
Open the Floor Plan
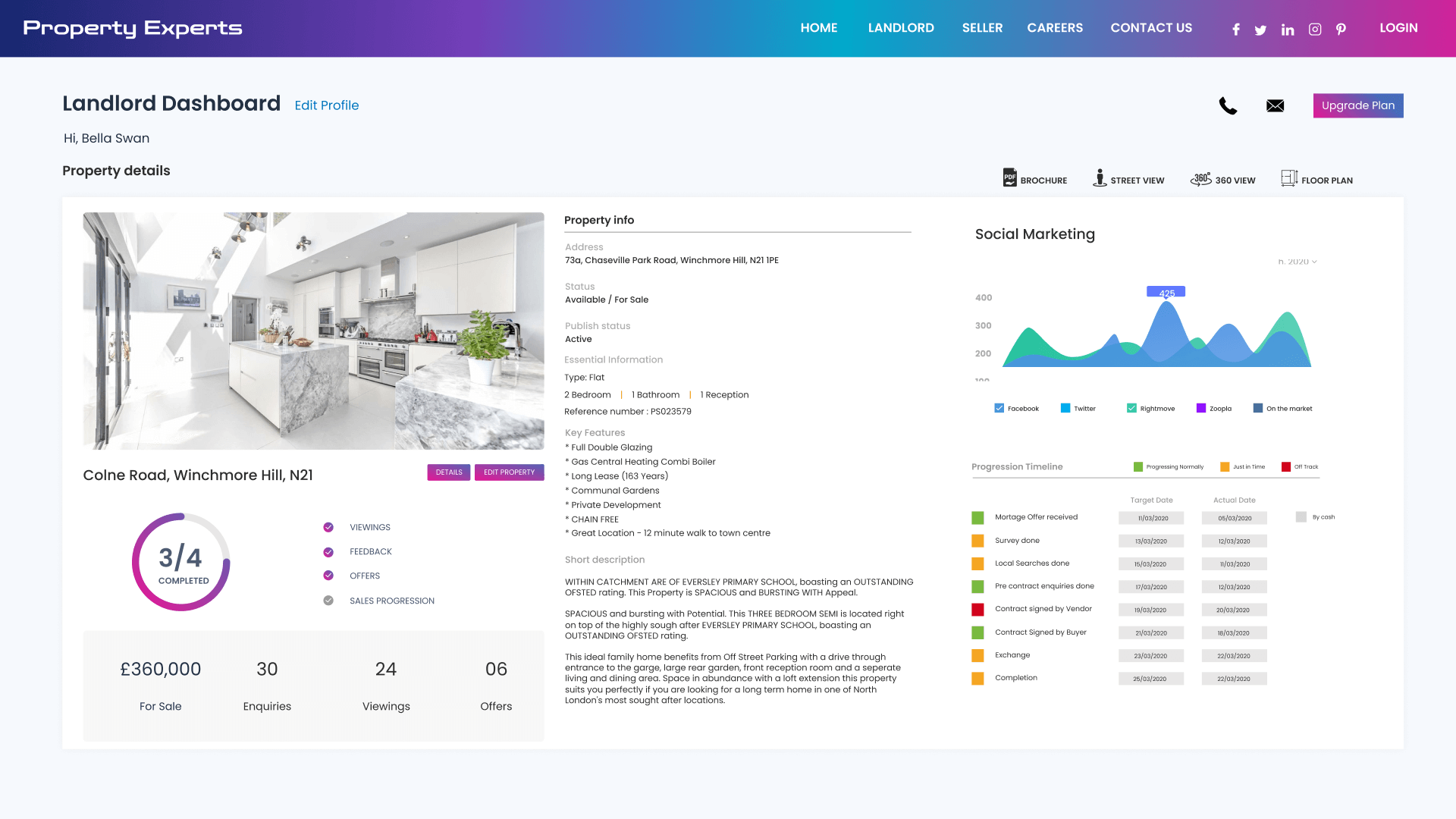1288,178
